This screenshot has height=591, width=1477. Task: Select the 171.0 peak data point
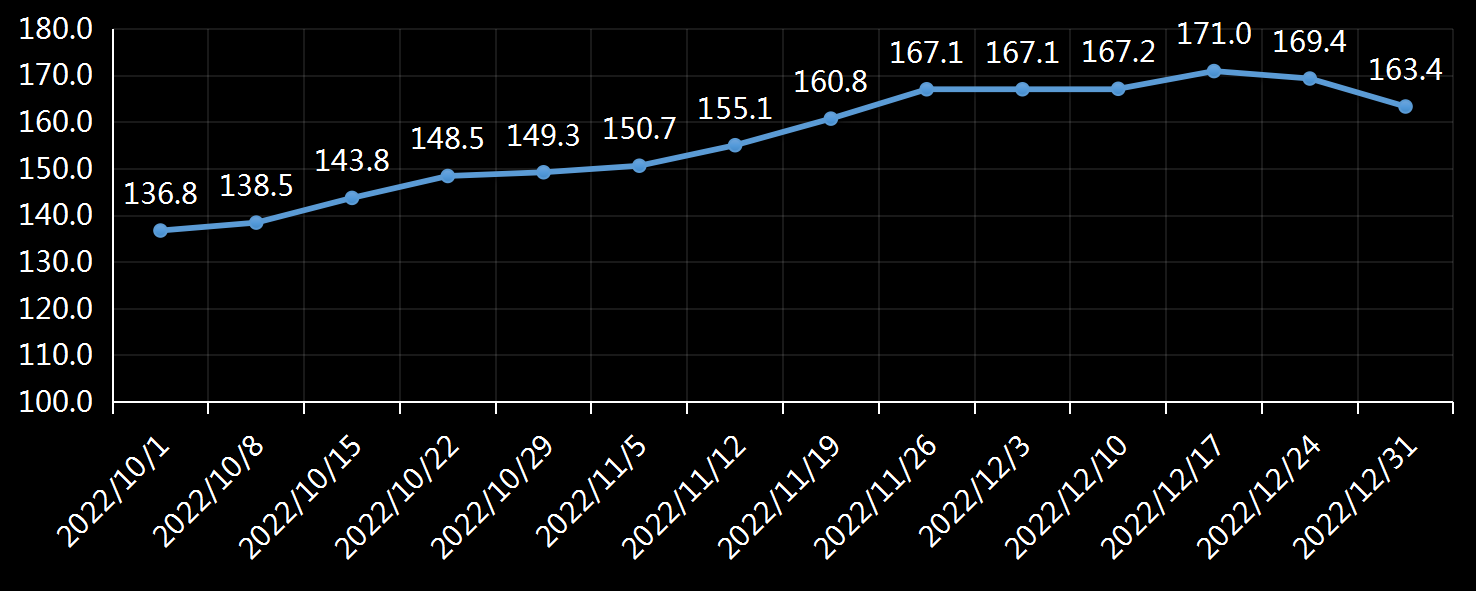click(1213, 71)
